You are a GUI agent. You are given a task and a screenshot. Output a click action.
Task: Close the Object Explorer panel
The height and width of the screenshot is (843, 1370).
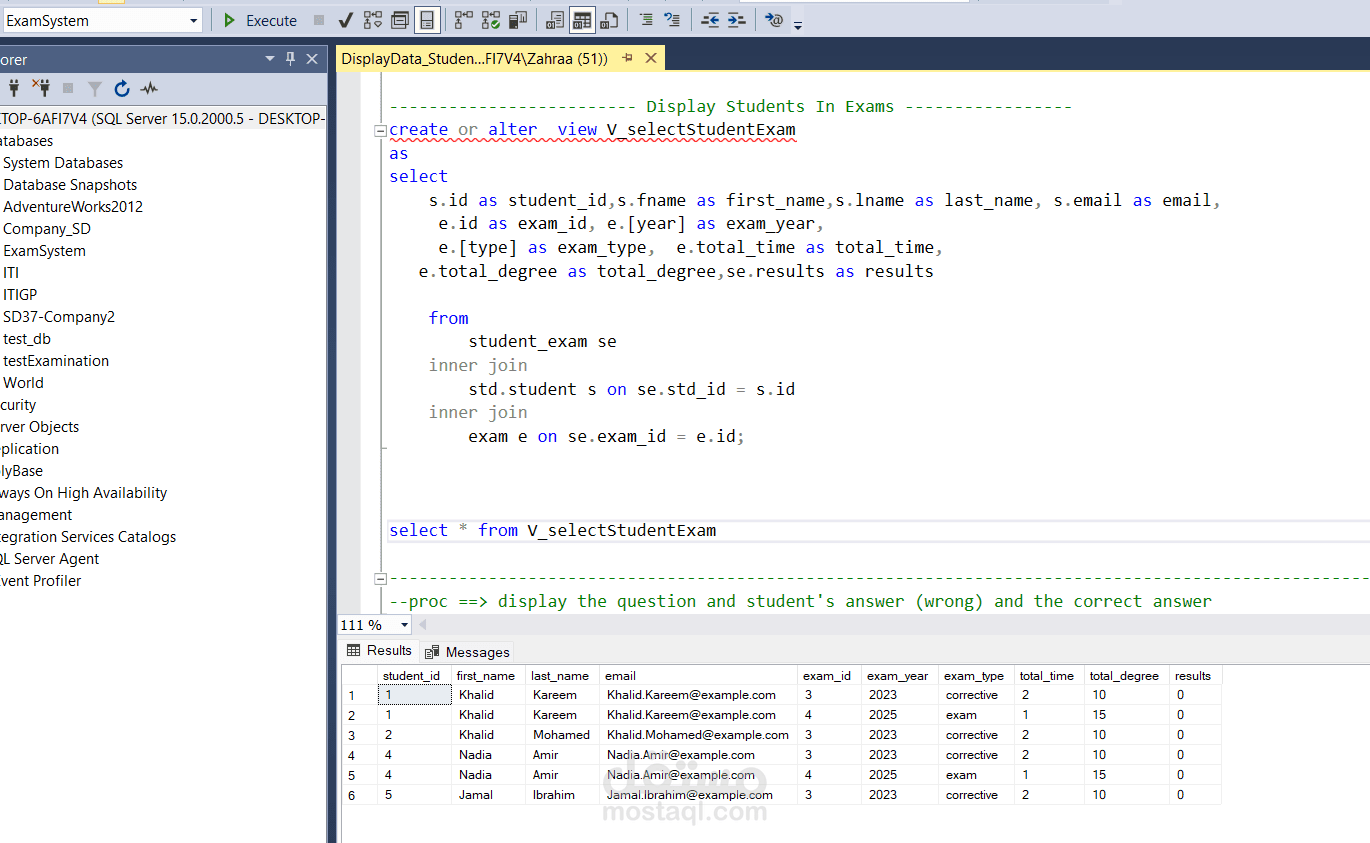click(x=312, y=59)
